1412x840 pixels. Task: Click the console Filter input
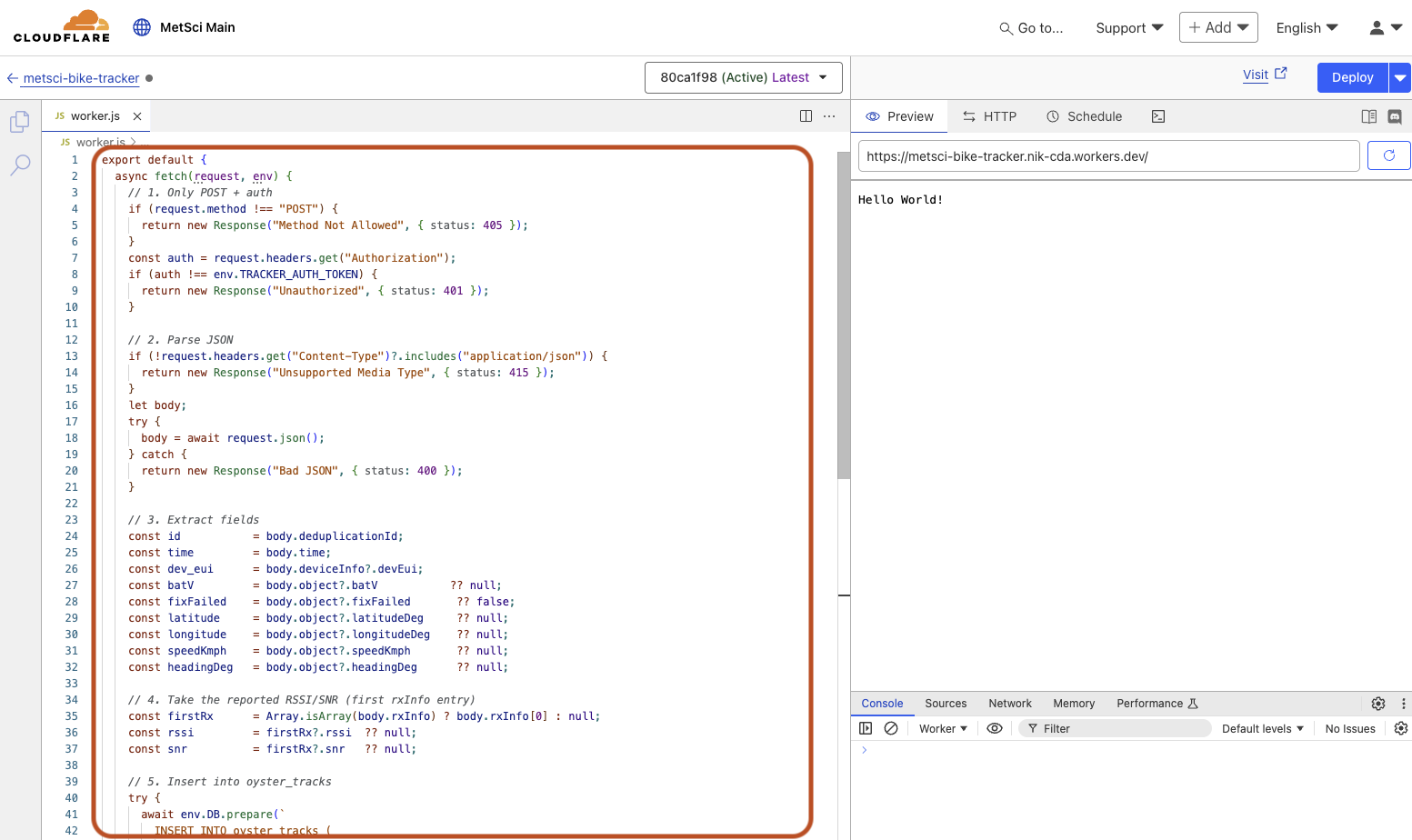click(x=1116, y=728)
